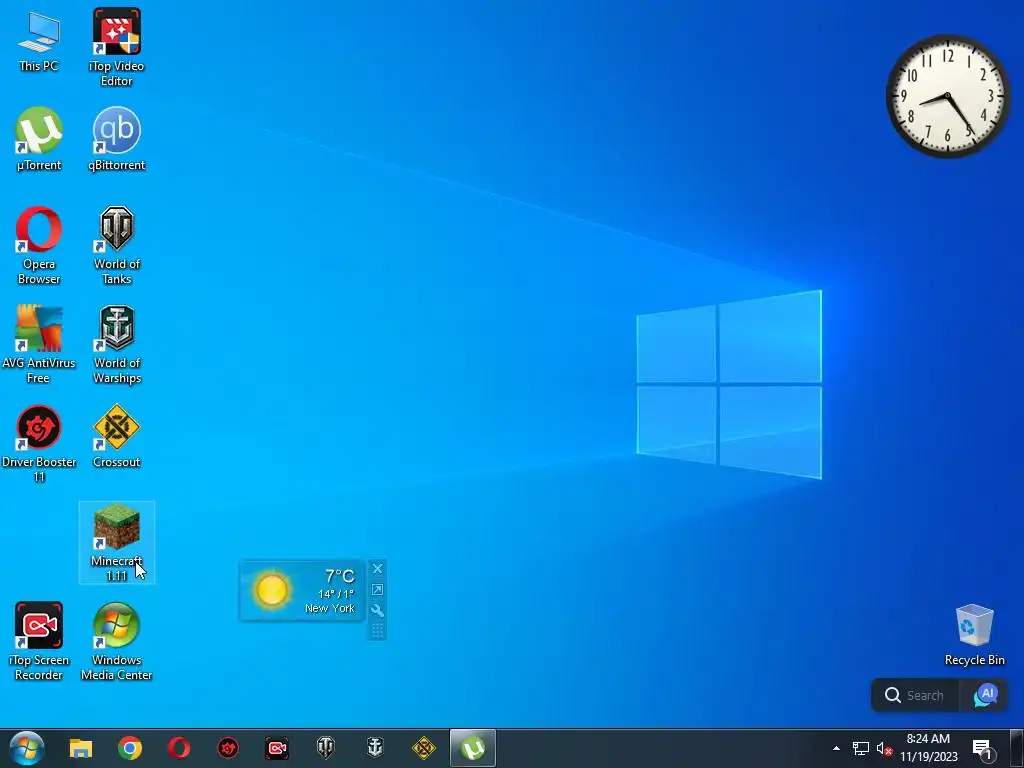
Task: Close the weather gadget
Action: (x=377, y=569)
